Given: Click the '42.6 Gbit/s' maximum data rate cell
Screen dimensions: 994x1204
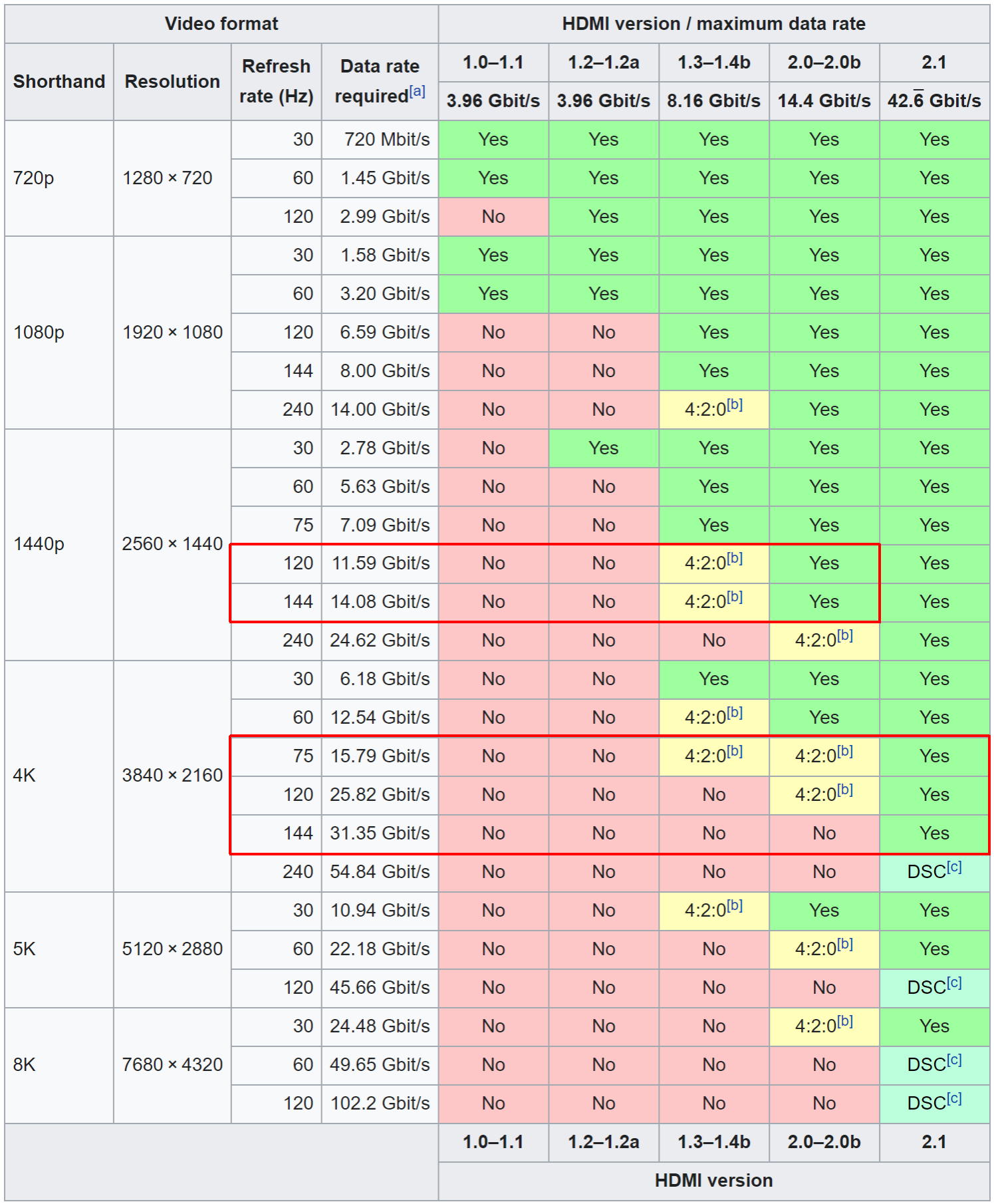Looking at the screenshot, I should (934, 101).
